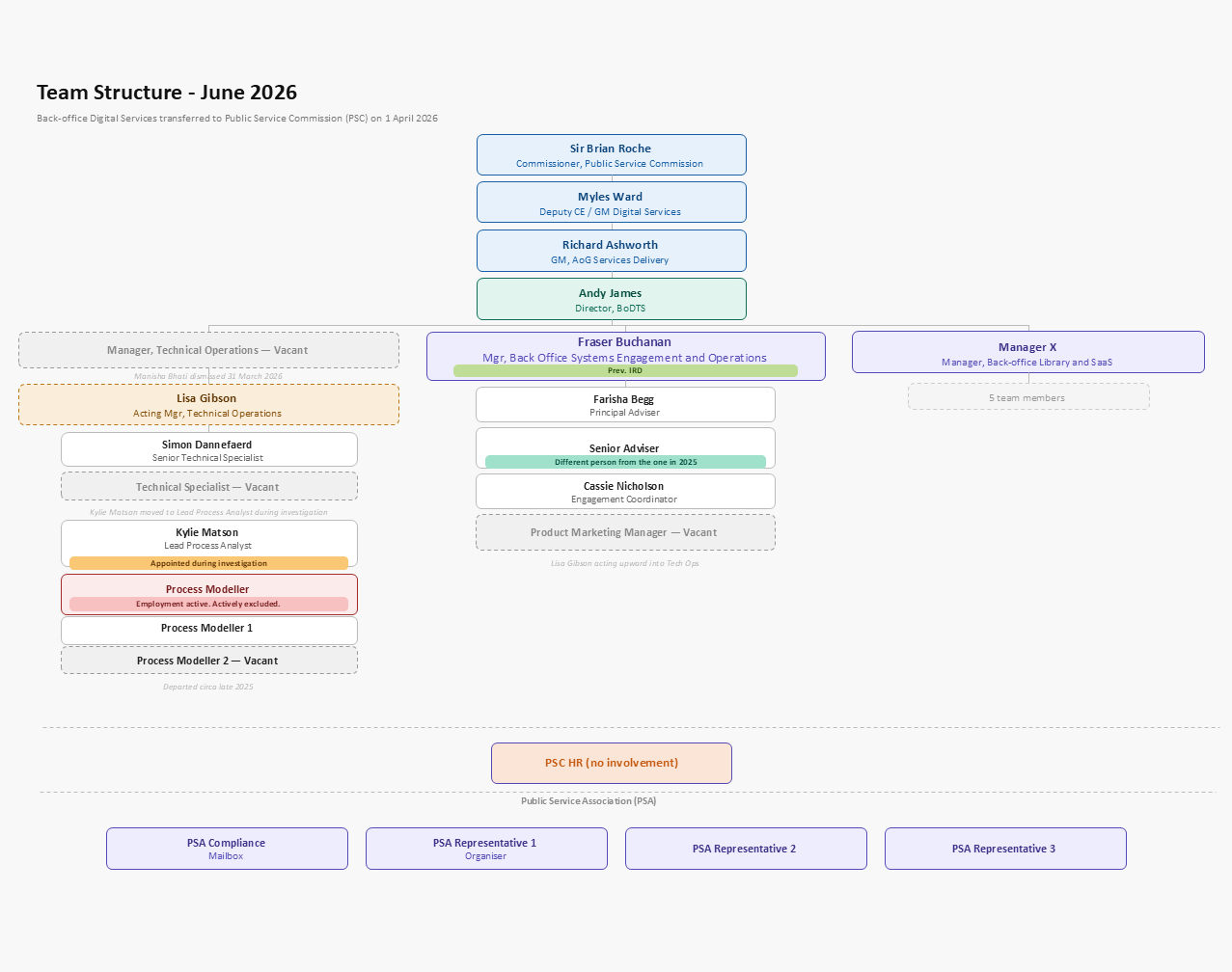Select the Fraser Buchanan box

pos(625,356)
